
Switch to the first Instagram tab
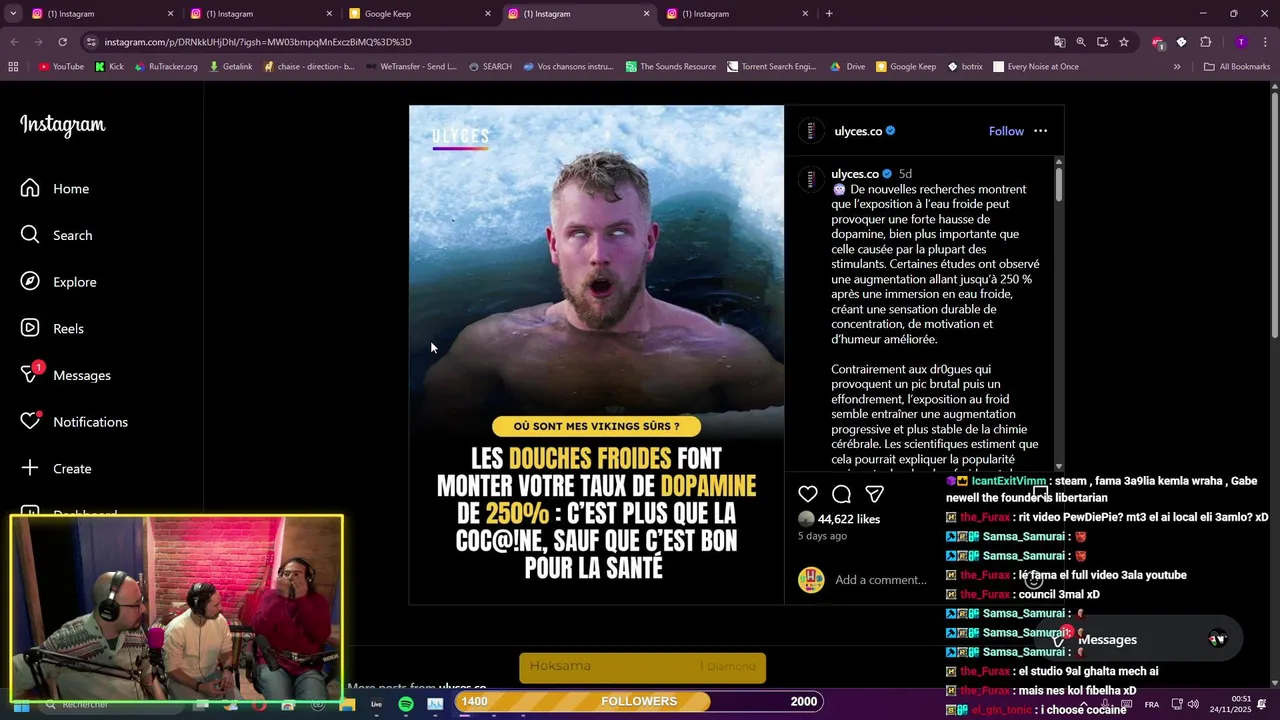click(100, 14)
